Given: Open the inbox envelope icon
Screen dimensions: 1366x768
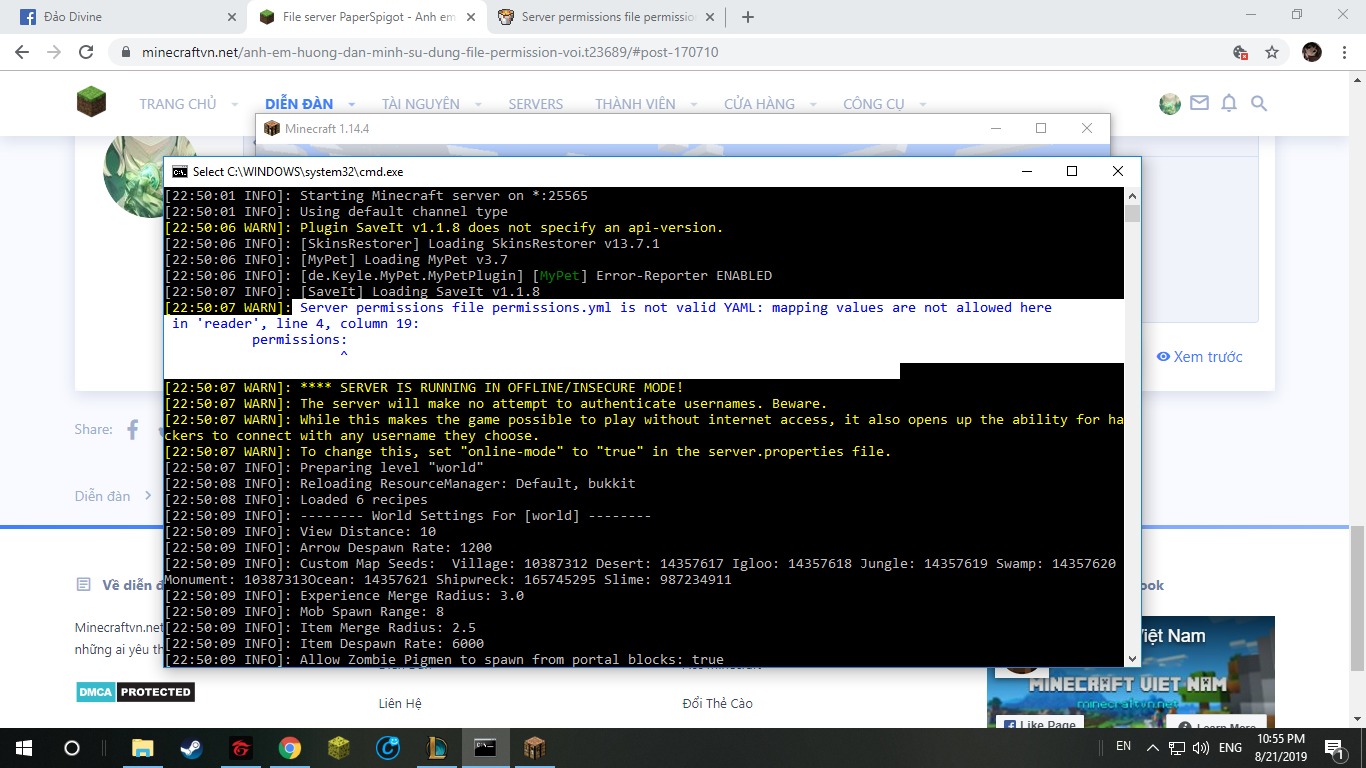Looking at the screenshot, I should click(x=1199, y=103).
